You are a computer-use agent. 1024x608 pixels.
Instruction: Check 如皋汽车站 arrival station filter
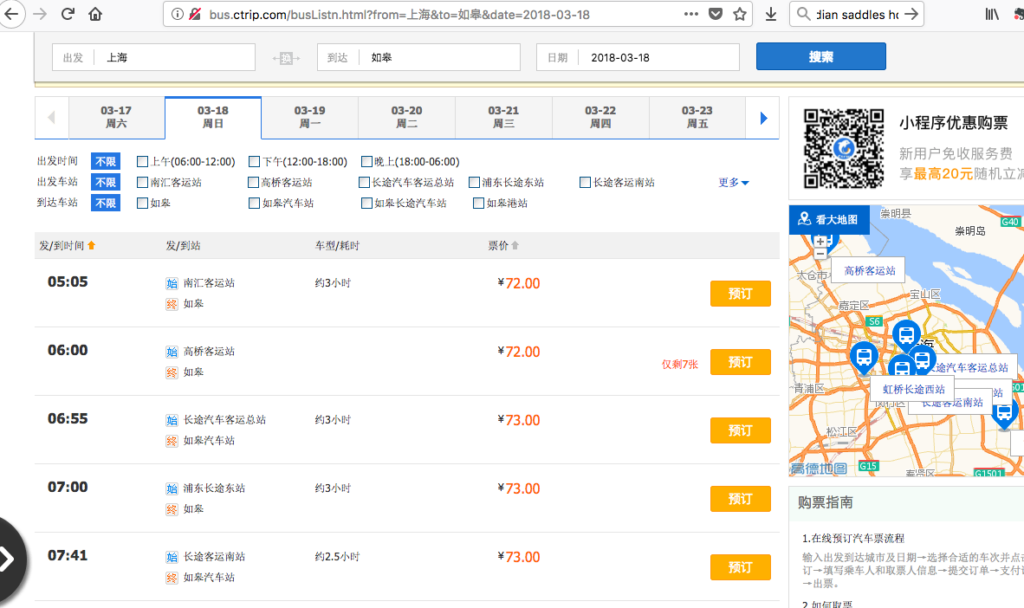254,203
